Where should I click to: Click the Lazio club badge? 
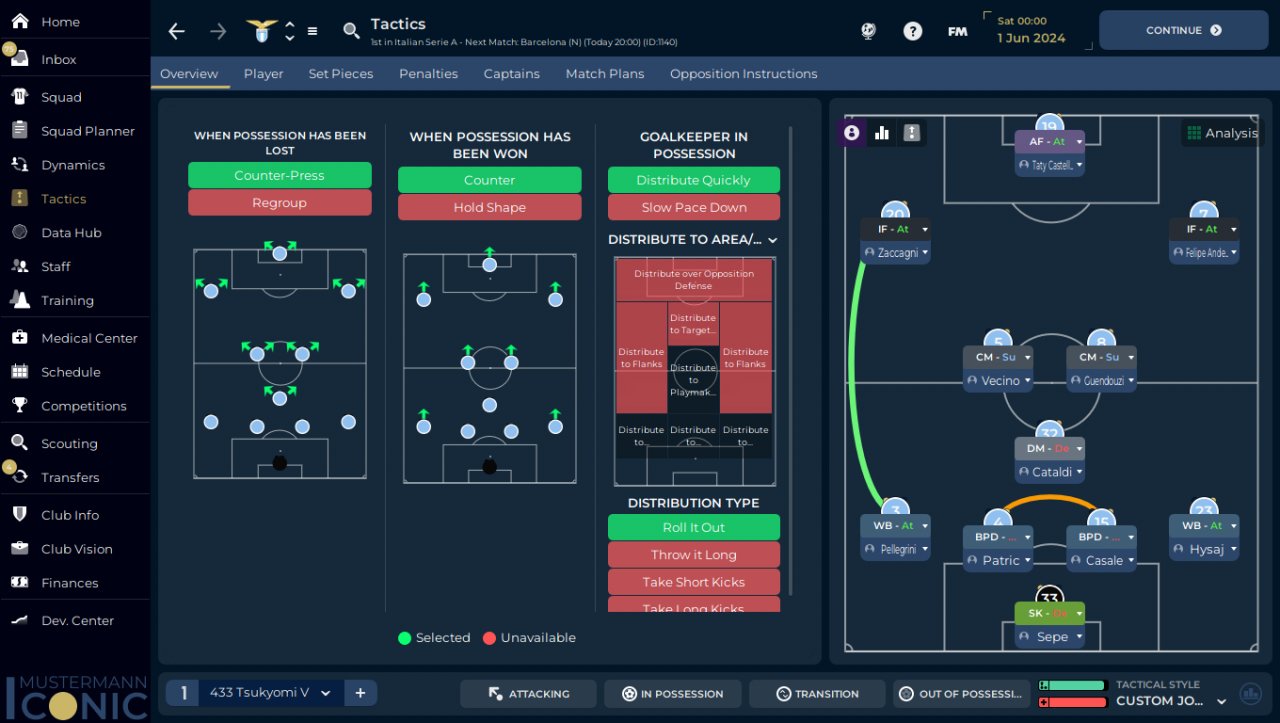tap(262, 30)
